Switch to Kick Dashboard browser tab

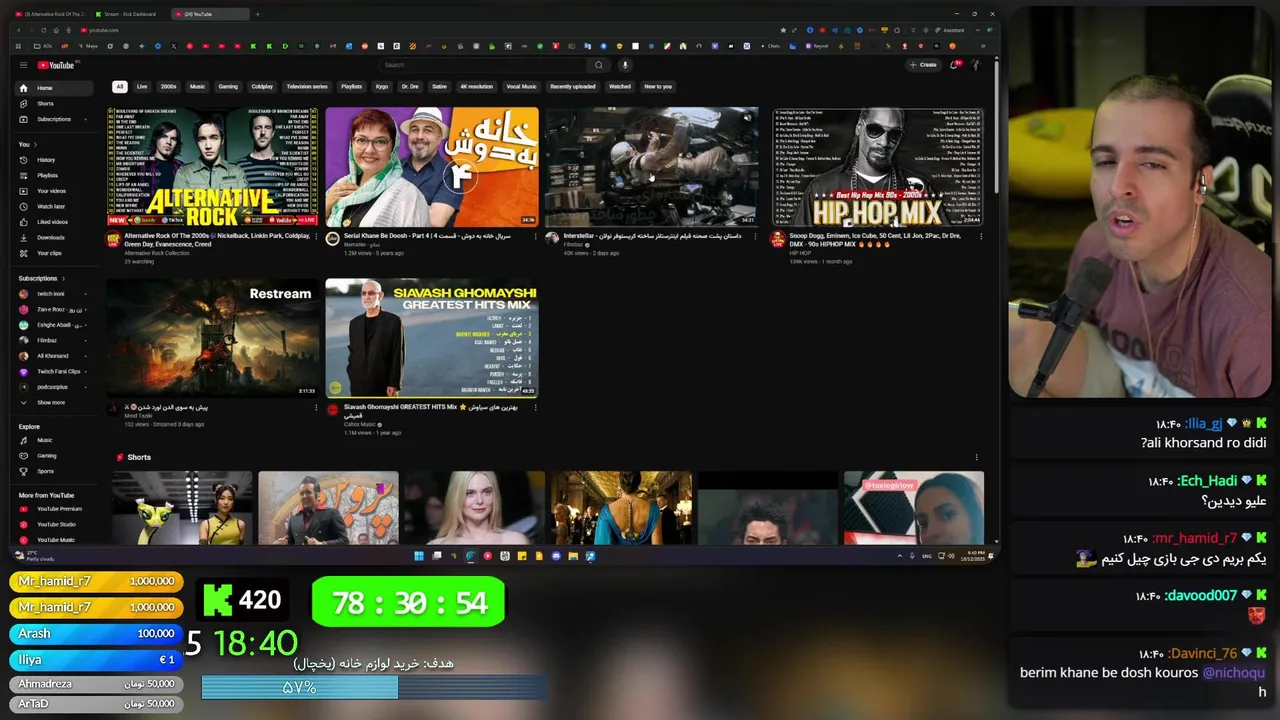129,14
